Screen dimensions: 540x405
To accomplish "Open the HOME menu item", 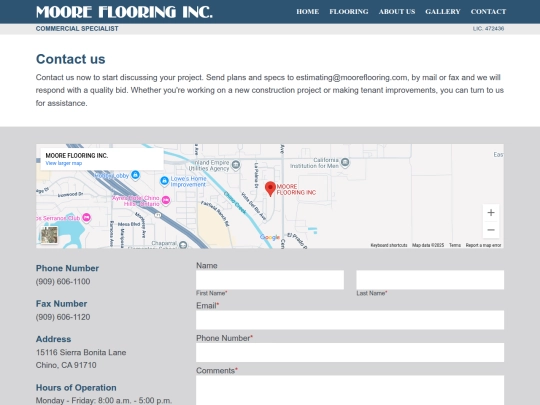I will (x=308, y=12).
